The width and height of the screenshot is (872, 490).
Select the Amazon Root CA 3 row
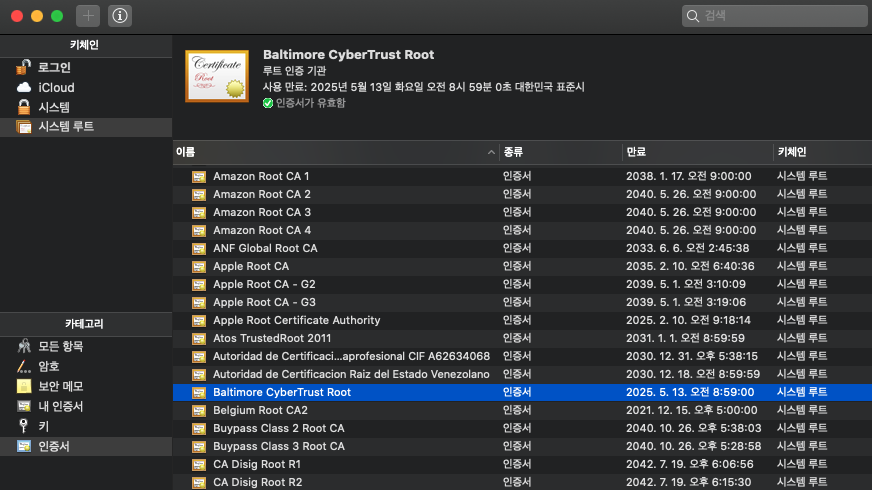(x=522, y=212)
